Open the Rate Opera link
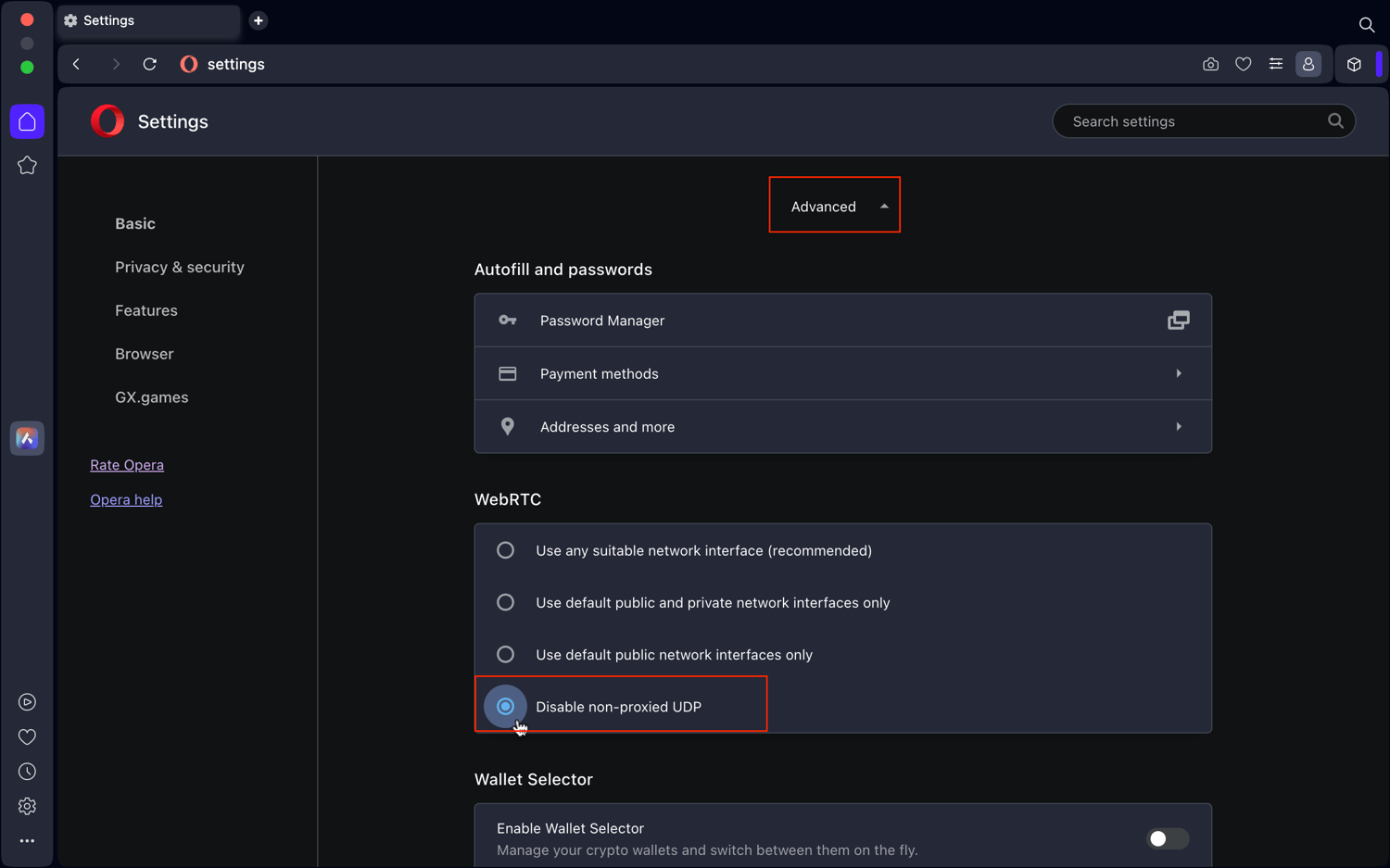Viewport: 1390px width, 868px height. 127,465
